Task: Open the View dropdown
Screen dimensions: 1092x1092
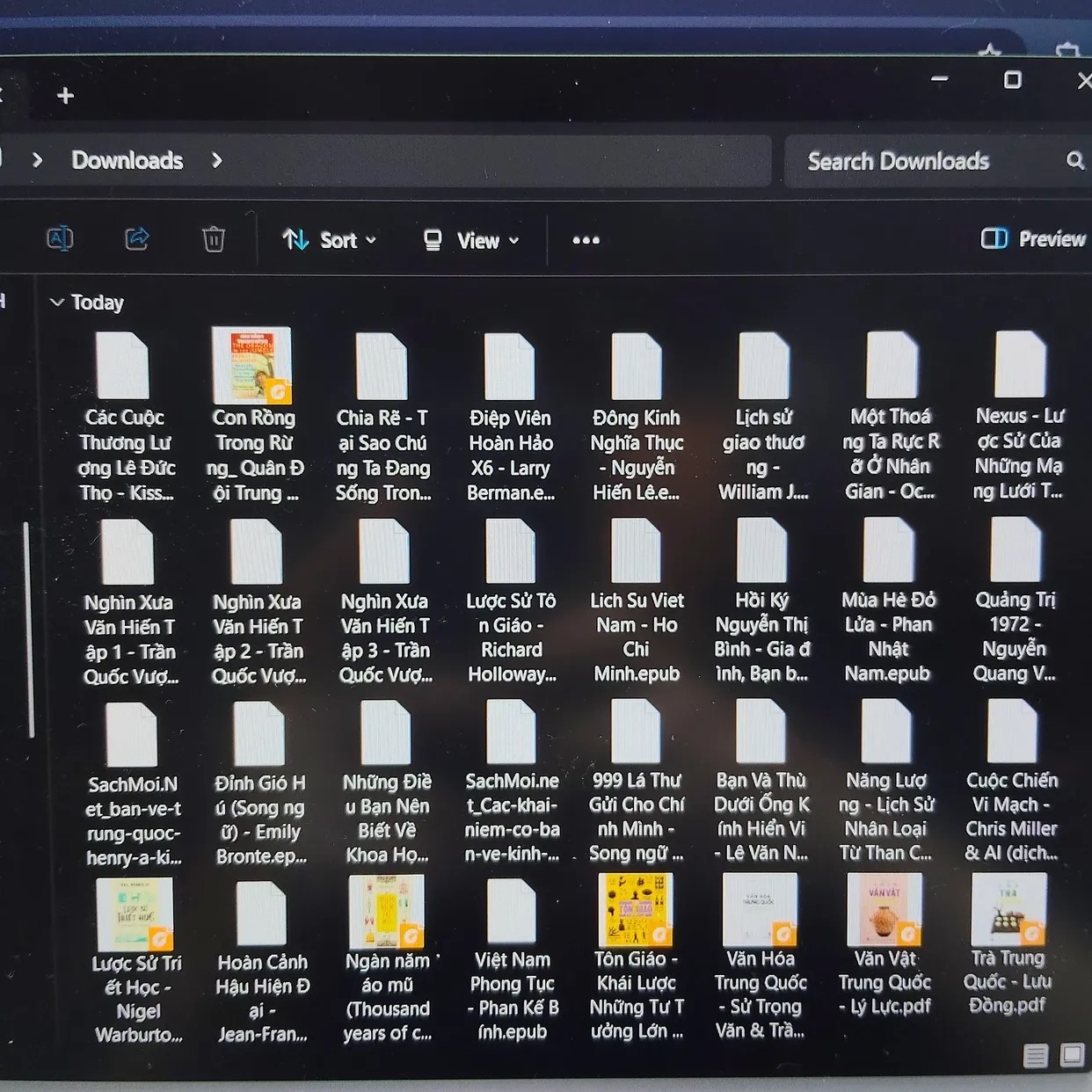Action: point(470,241)
